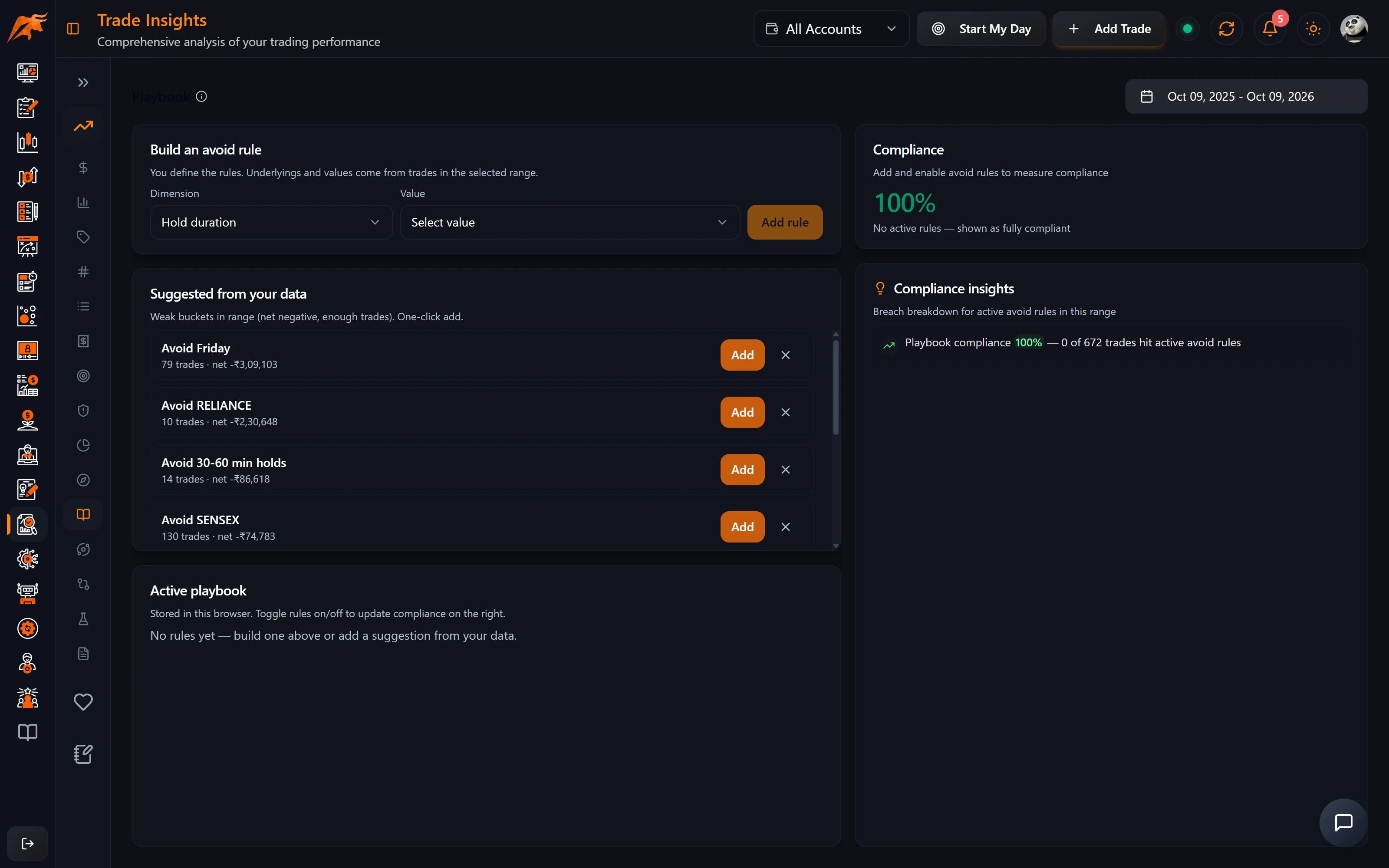Open the chat support bubble
Viewport: 1389px width, 868px height.
[1344, 823]
